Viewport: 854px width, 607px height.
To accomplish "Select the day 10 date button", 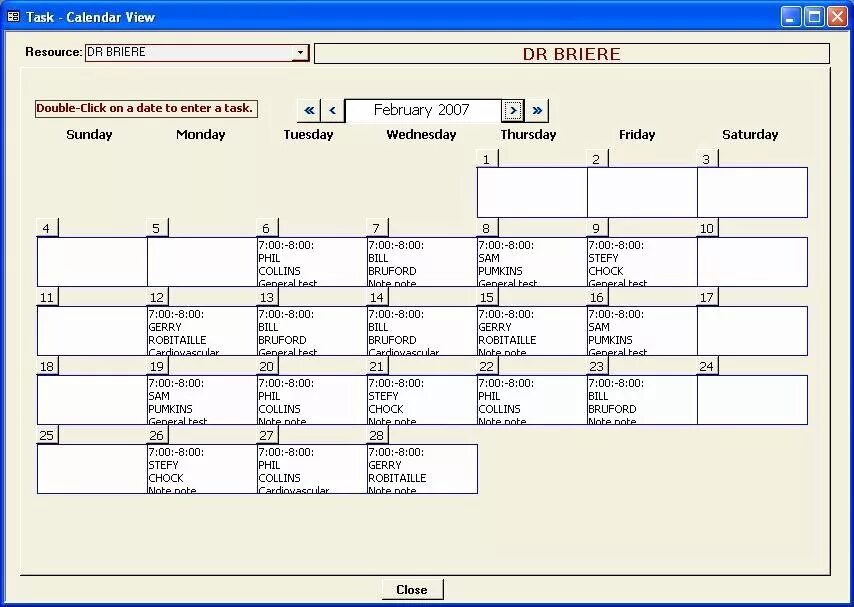I will (x=707, y=228).
